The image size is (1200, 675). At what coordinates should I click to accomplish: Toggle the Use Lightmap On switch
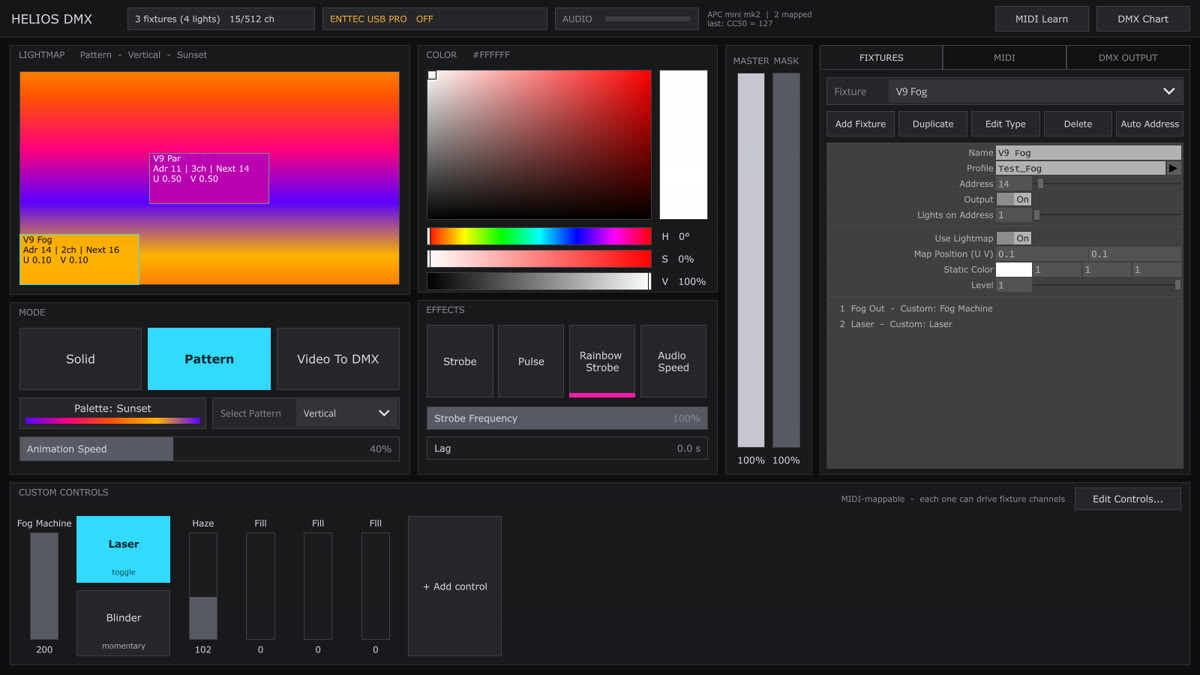[1013, 238]
